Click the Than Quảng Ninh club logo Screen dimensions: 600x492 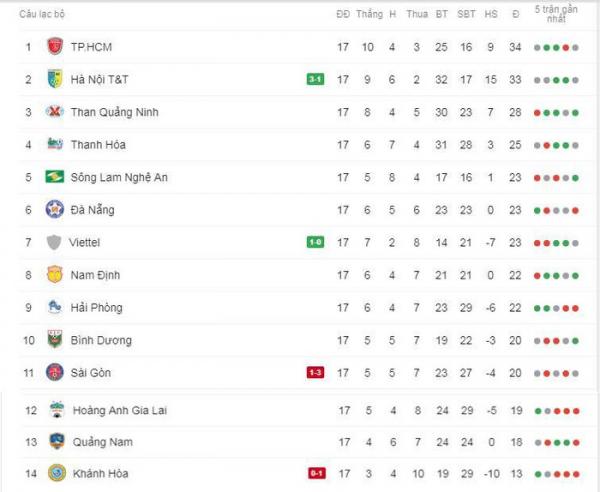pyautogui.click(x=54, y=112)
